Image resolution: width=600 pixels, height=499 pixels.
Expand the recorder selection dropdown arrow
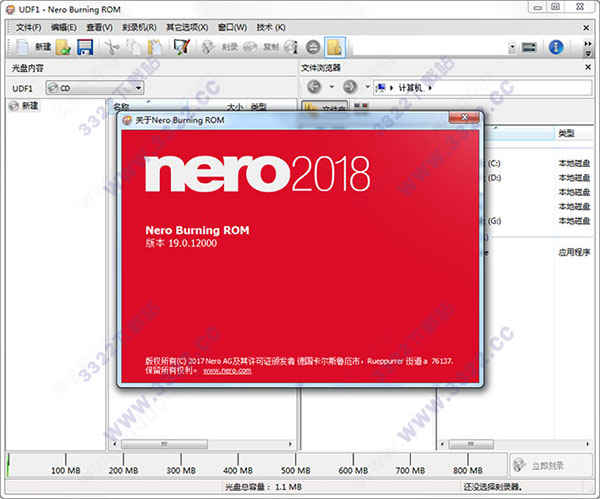pos(512,48)
